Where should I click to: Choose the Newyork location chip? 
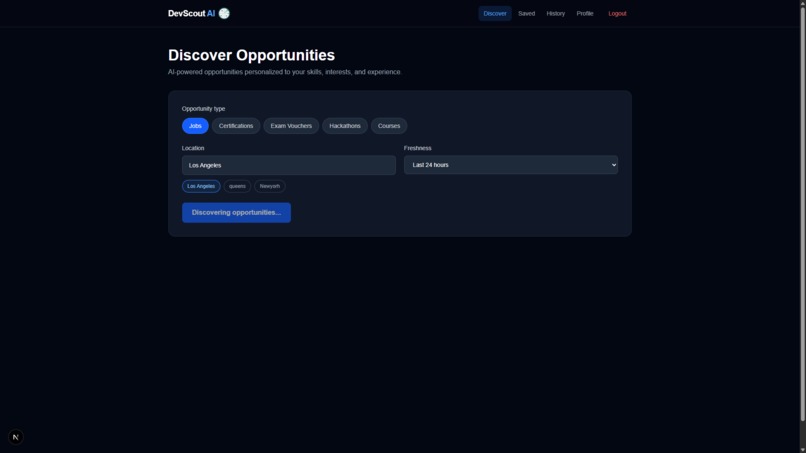click(x=269, y=186)
